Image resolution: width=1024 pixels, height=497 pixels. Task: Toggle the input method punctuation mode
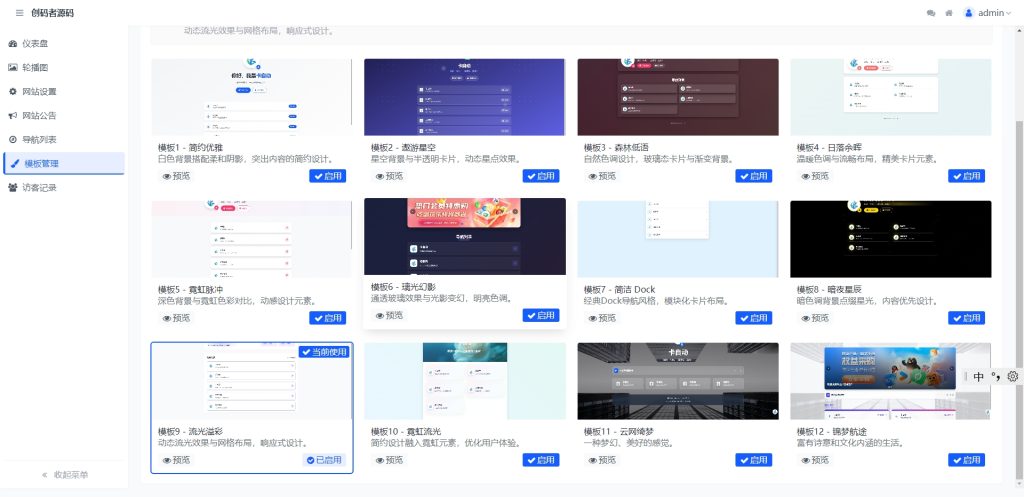tap(996, 376)
